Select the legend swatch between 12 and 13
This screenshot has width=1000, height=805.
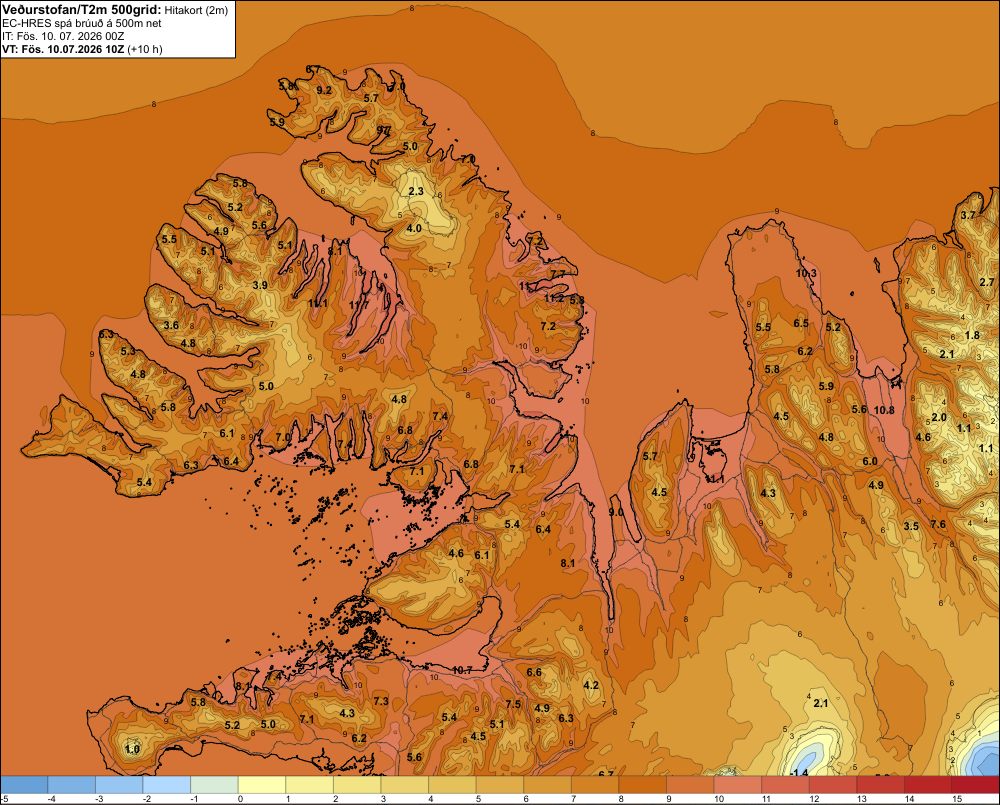pyautogui.click(x=832, y=785)
